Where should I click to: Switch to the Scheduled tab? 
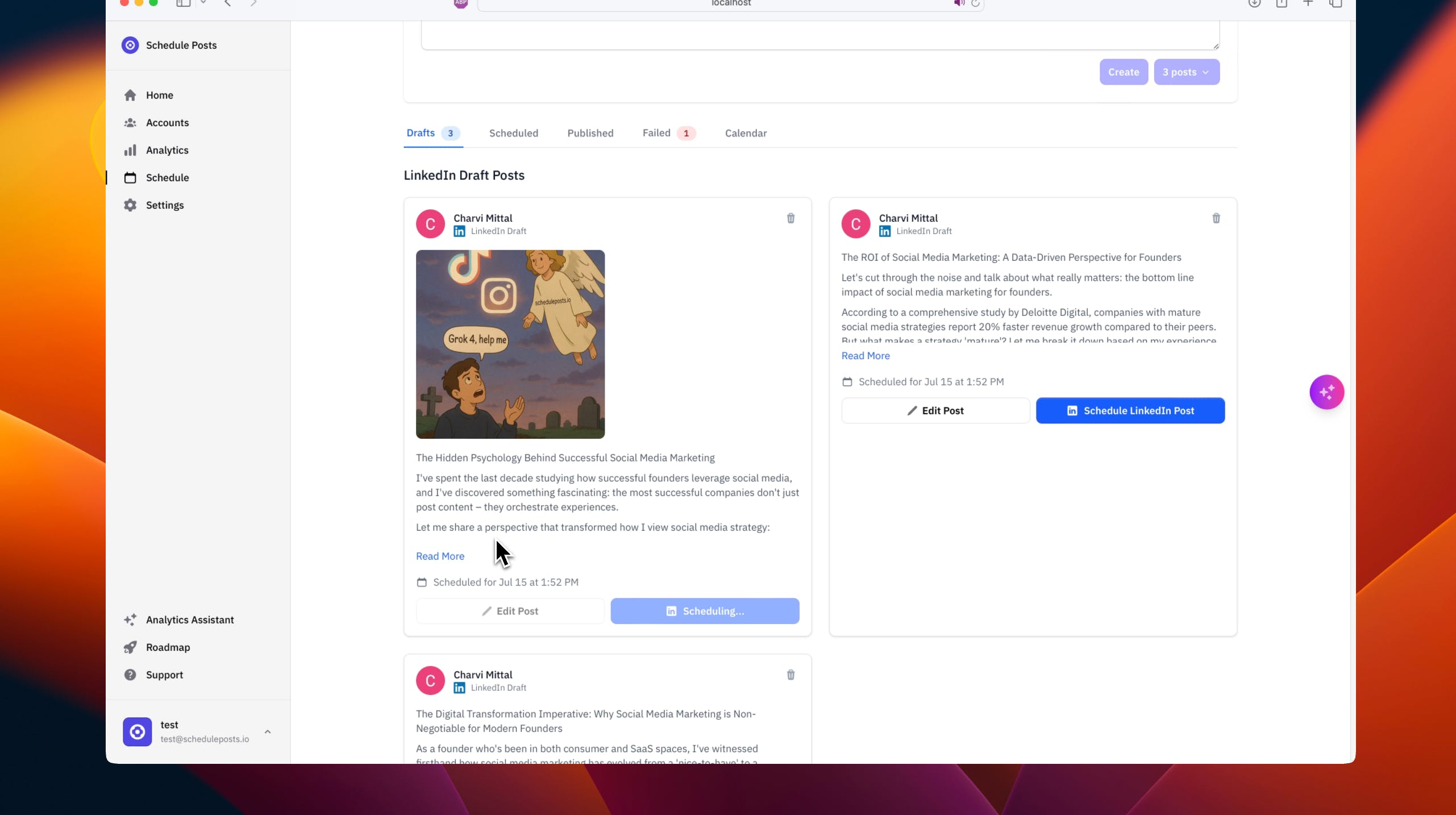coord(513,133)
